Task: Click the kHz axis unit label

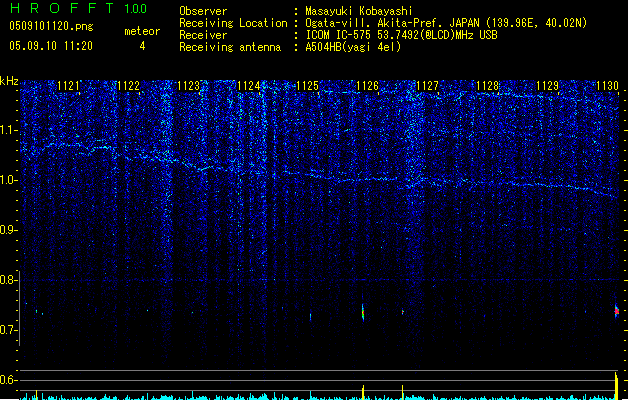Action: coord(9,81)
